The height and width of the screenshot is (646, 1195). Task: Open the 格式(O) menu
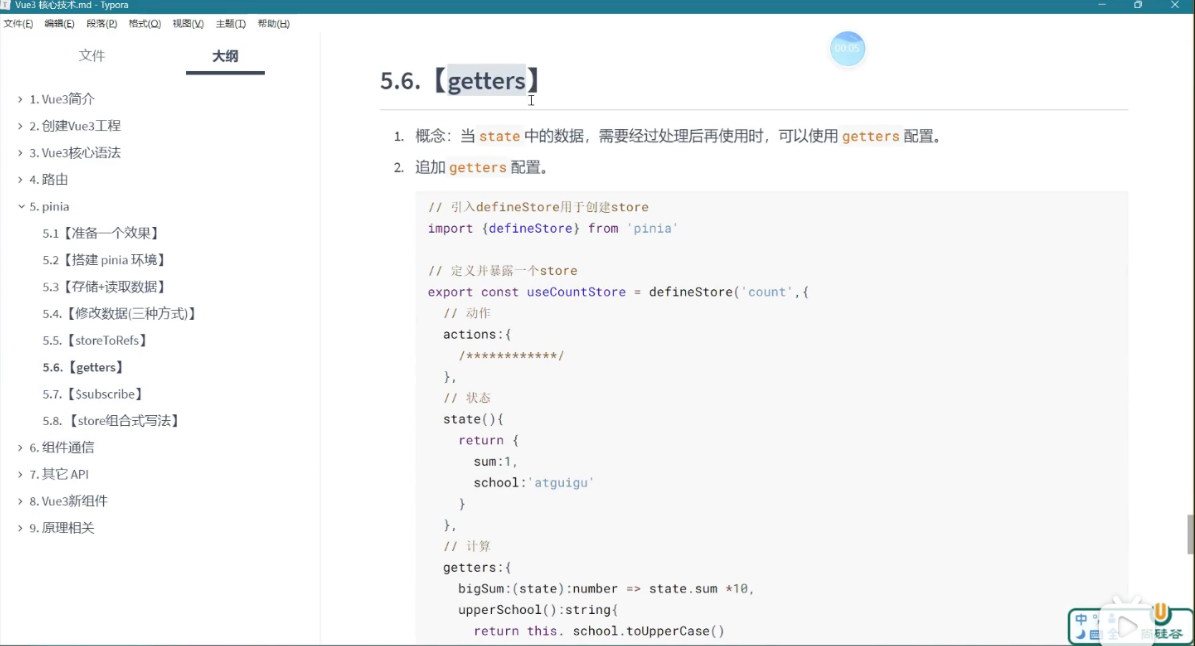tap(144, 24)
